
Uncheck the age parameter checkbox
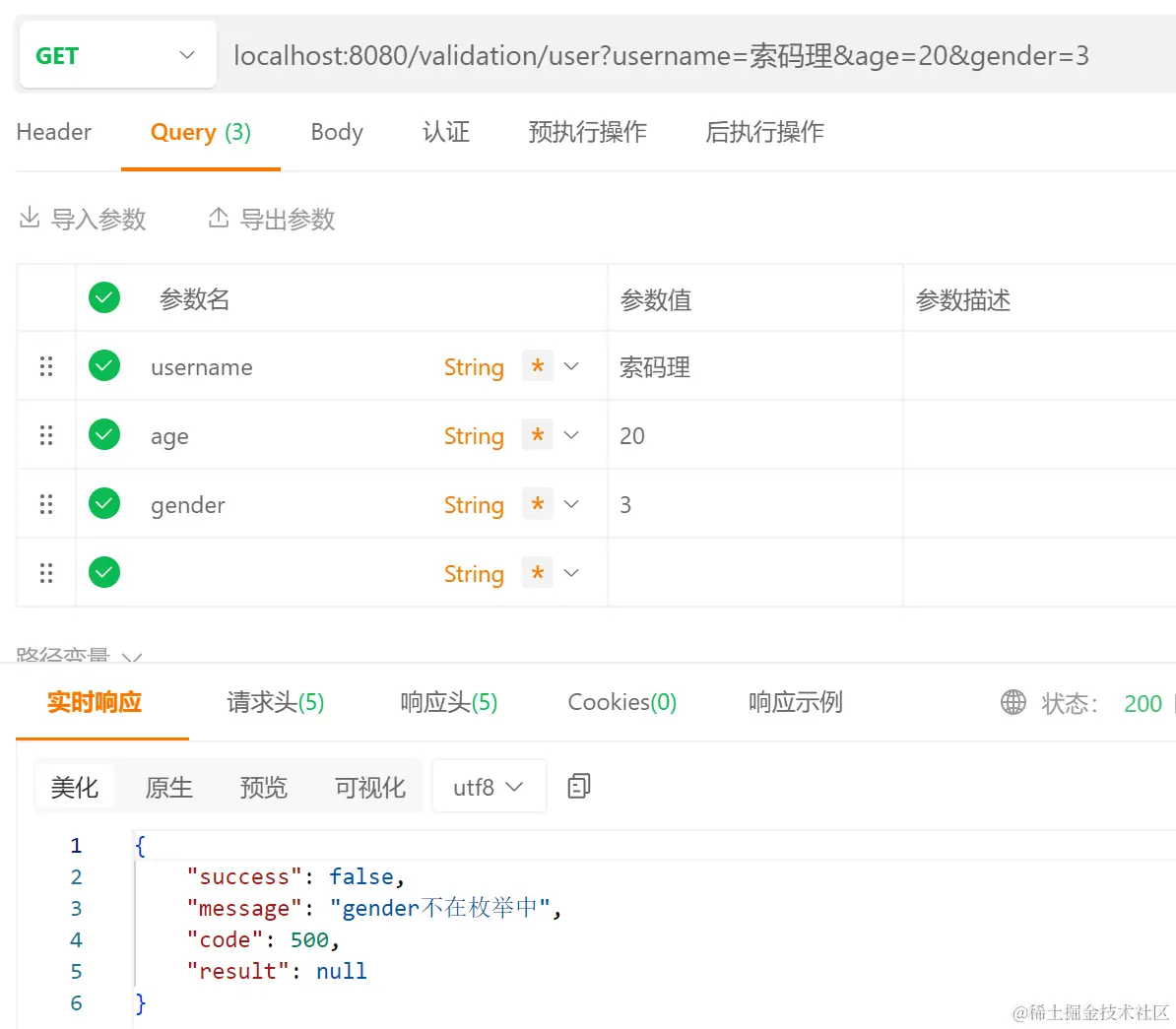[104, 435]
